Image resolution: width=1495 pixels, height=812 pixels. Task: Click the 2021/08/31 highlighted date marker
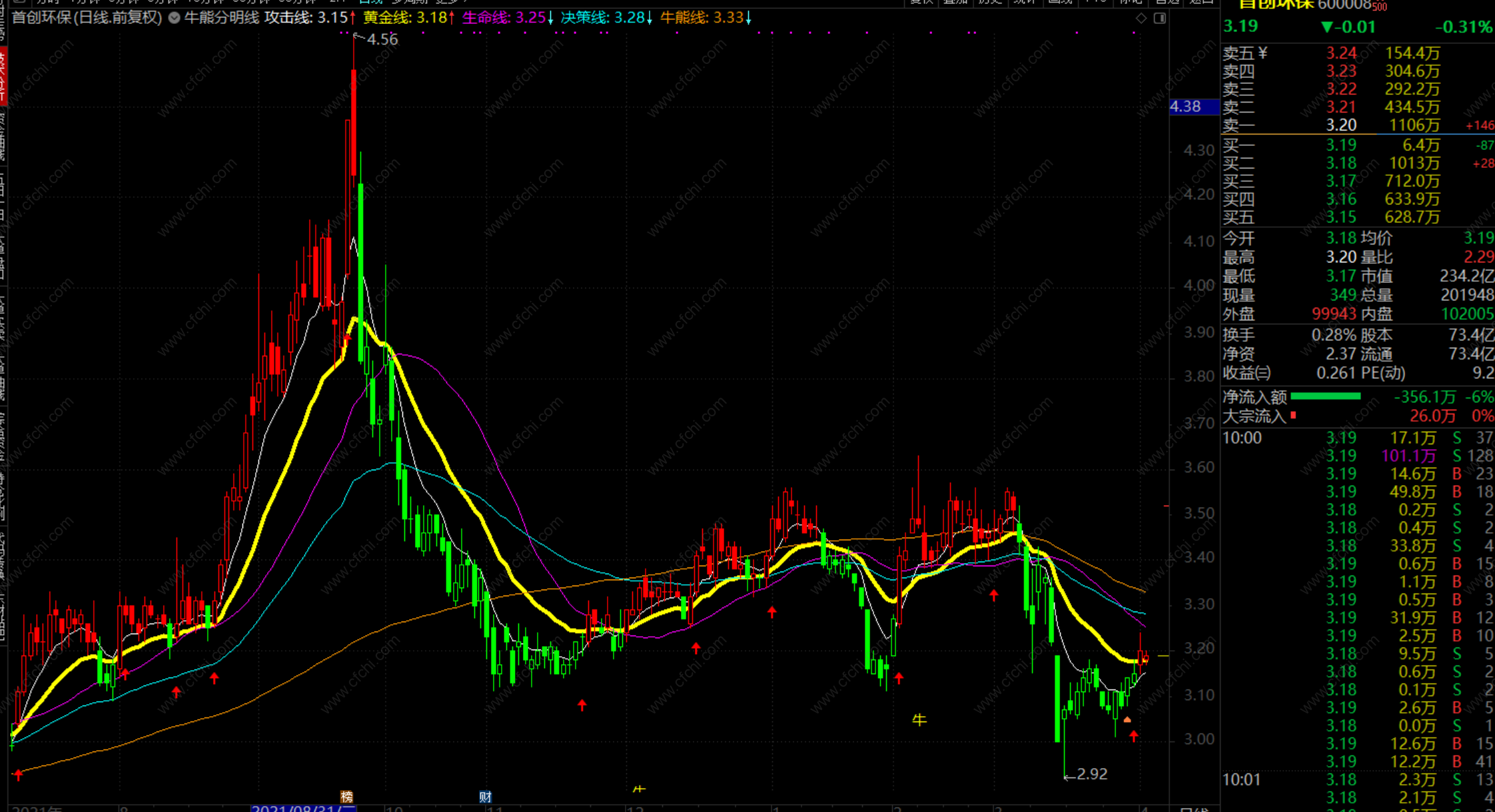coord(303,809)
